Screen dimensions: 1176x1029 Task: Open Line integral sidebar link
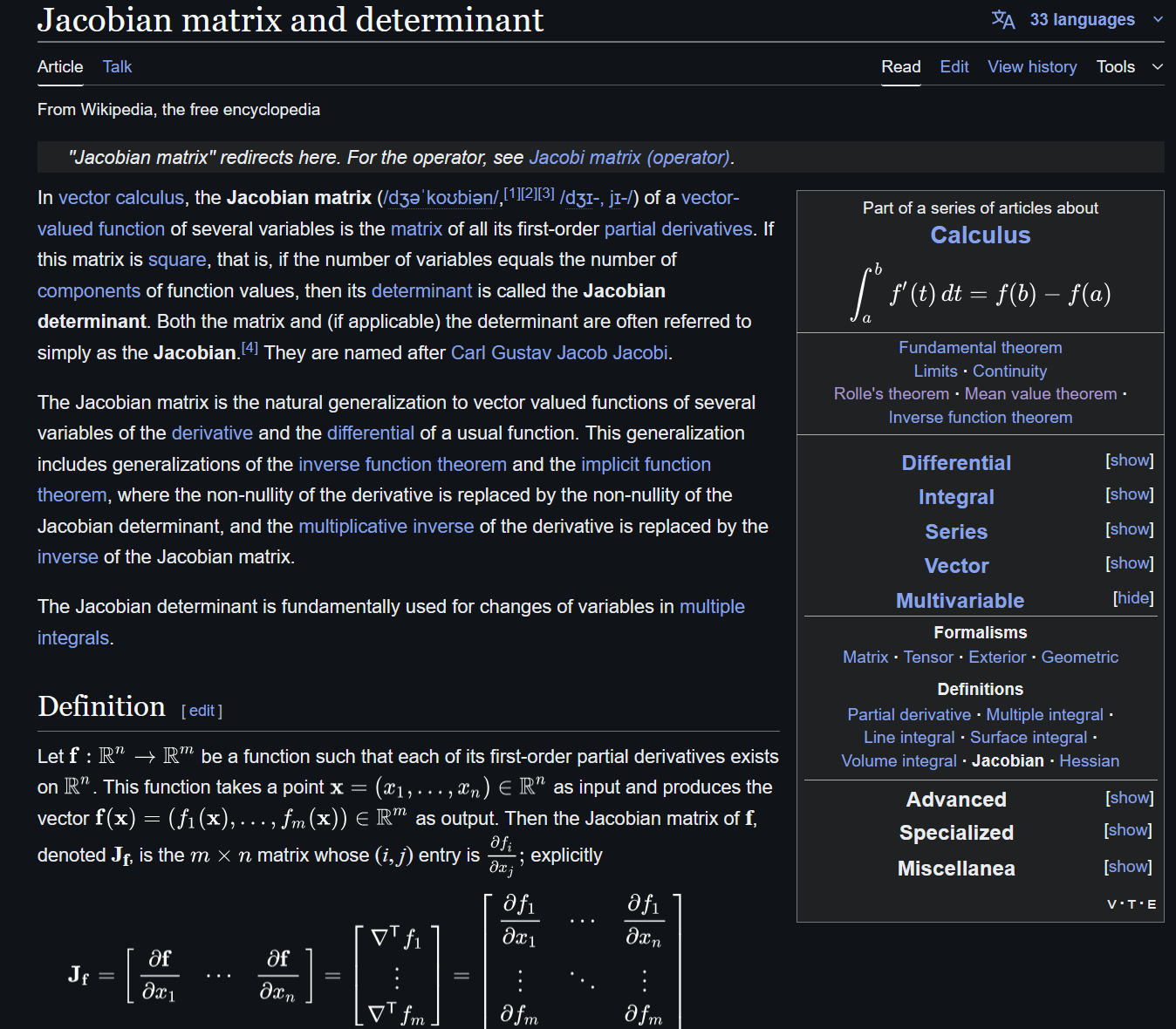[909, 737]
